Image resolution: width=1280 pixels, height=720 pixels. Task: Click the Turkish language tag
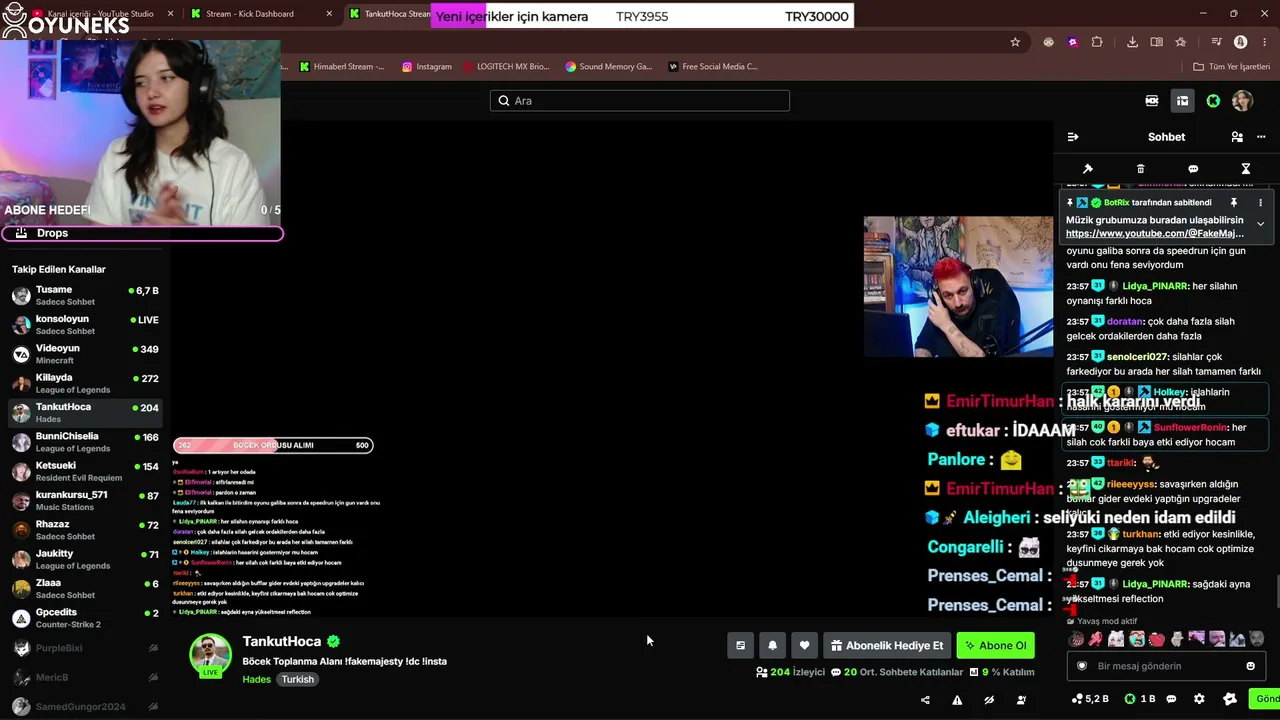click(297, 679)
